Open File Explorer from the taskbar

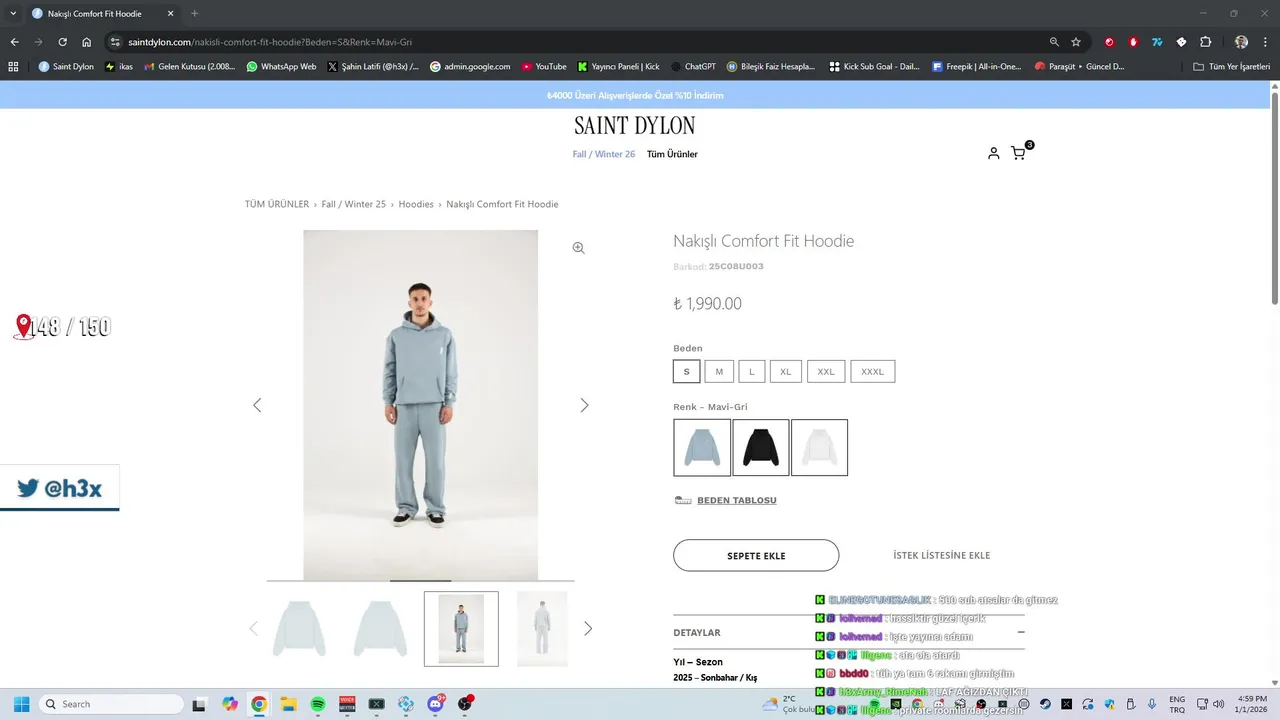click(288, 704)
